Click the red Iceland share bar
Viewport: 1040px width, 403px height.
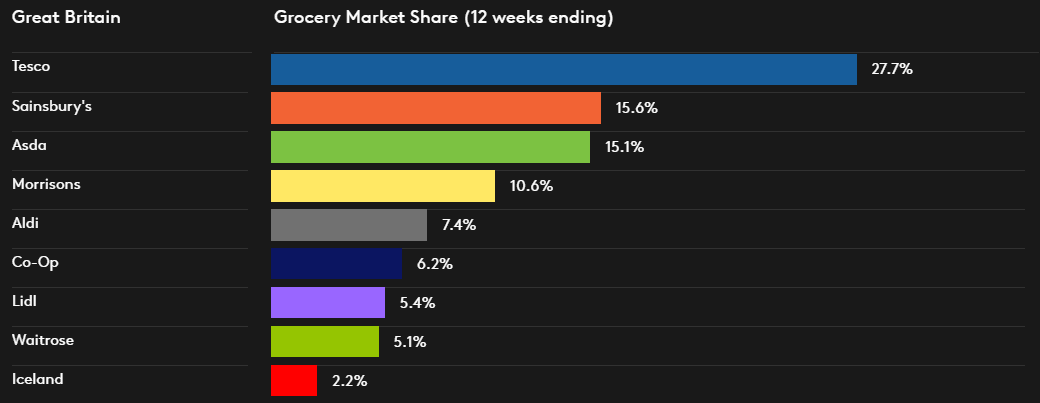click(x=293, y=381)
